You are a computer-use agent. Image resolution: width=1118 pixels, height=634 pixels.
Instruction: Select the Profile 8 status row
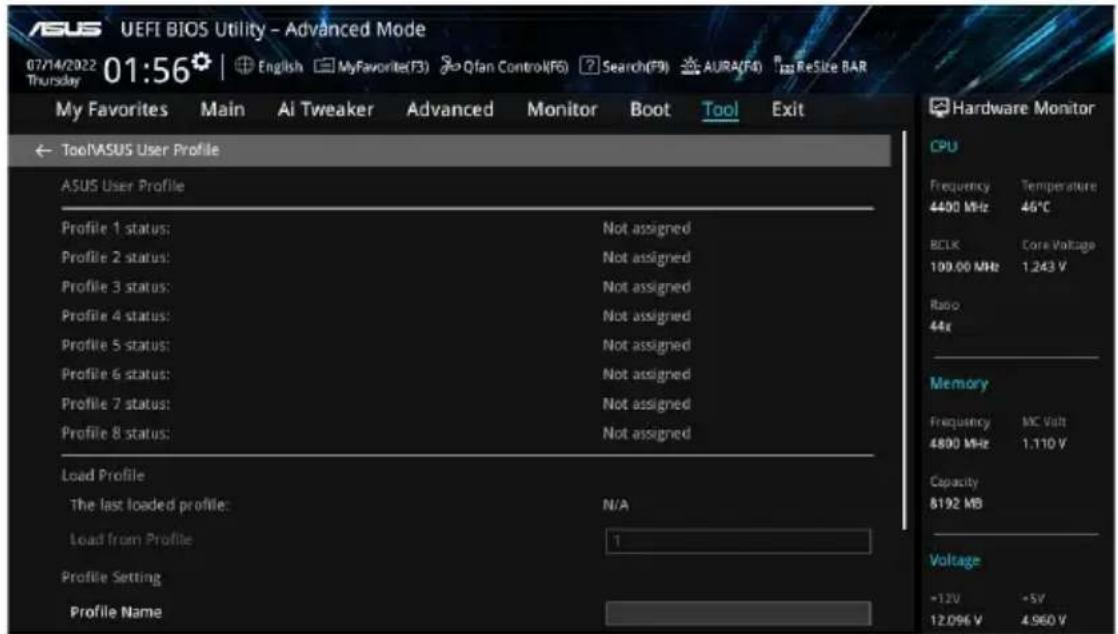(x=467, y=433)
